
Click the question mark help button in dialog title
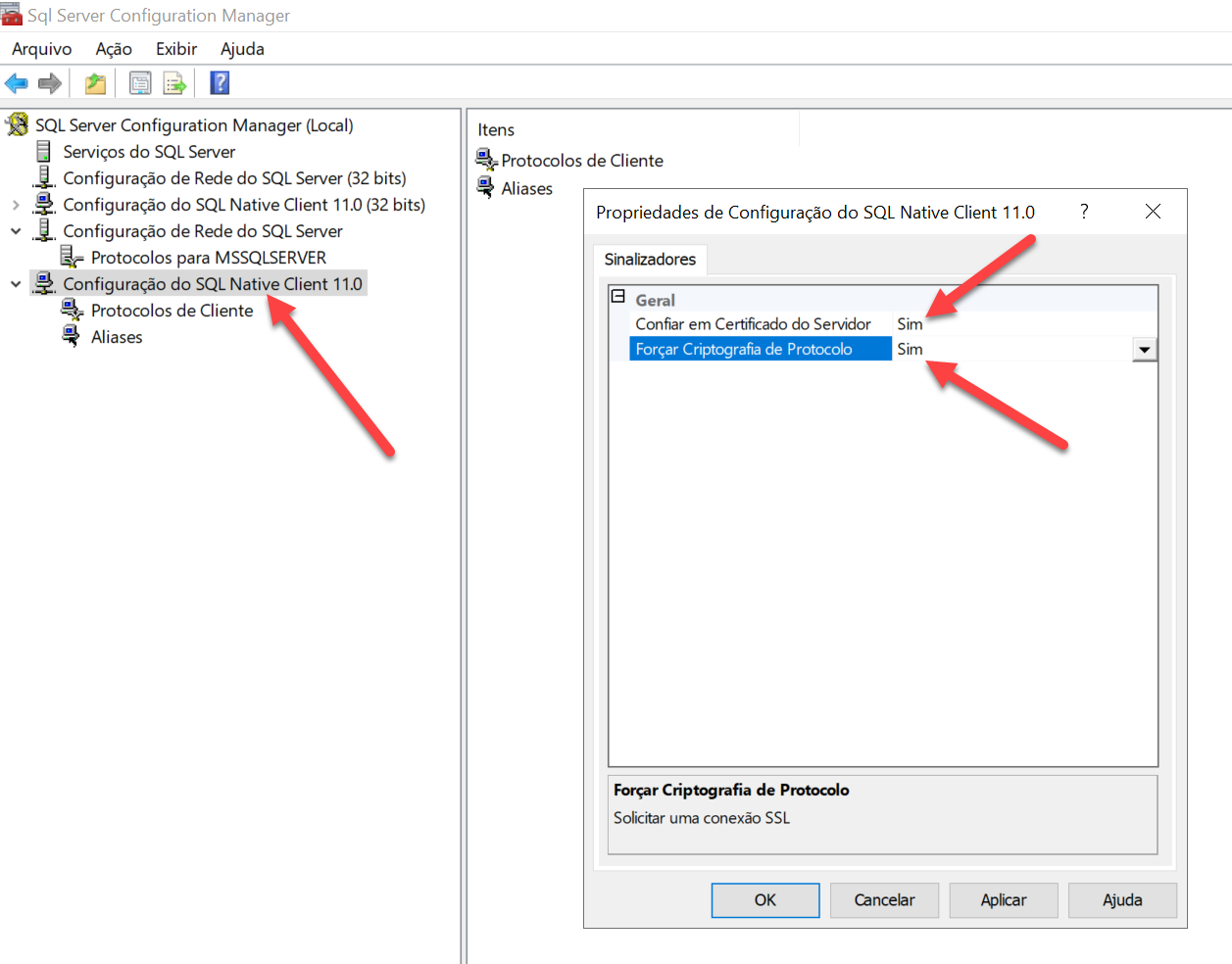pos(1084,212)
